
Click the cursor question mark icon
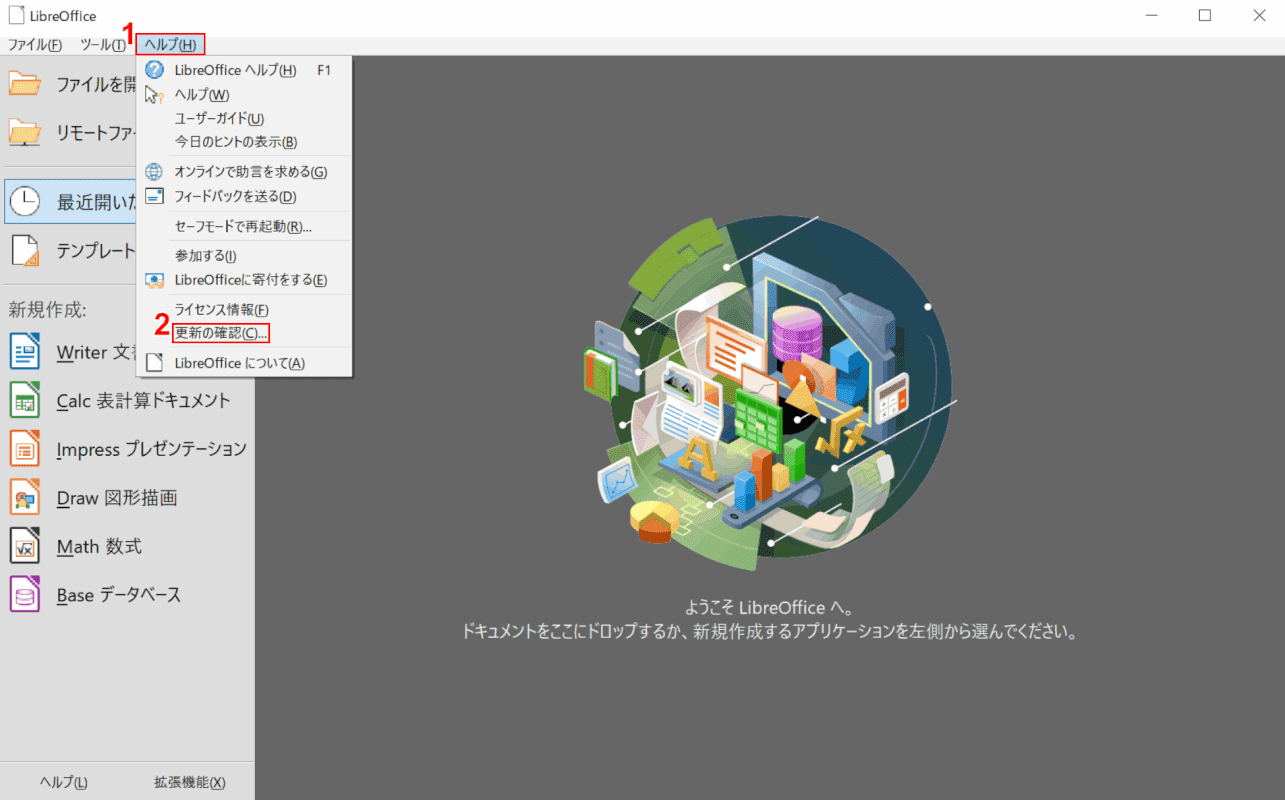(154, 94)
